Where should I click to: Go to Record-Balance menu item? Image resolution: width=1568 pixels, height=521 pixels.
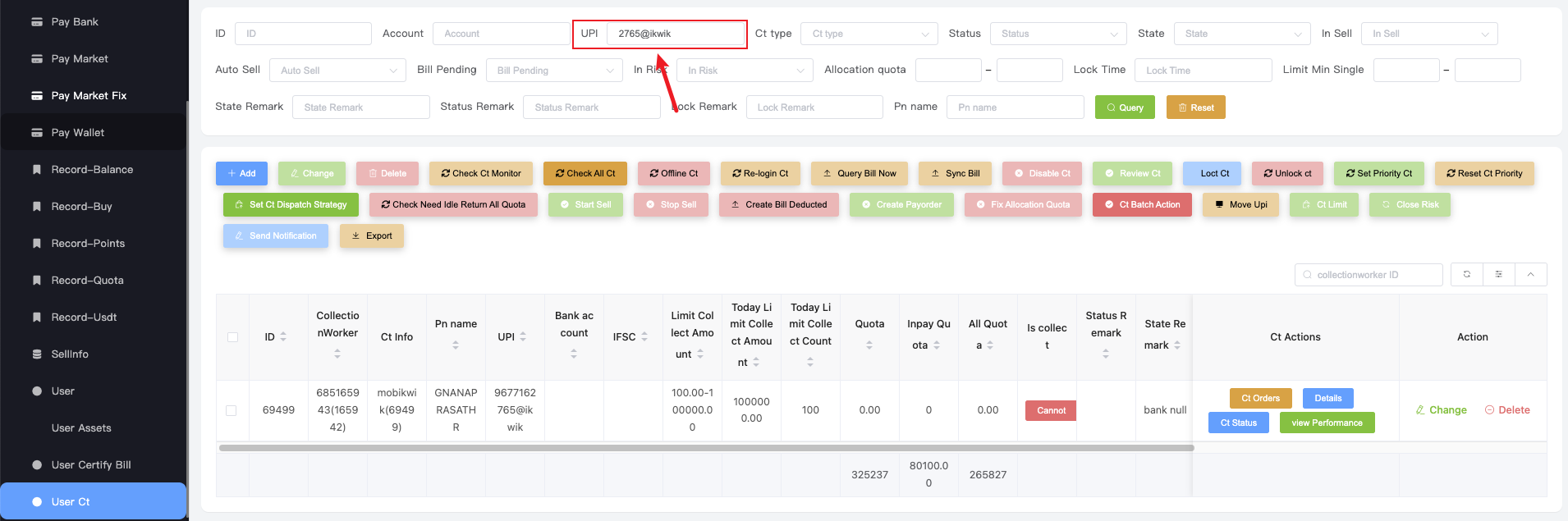point(92,169)
